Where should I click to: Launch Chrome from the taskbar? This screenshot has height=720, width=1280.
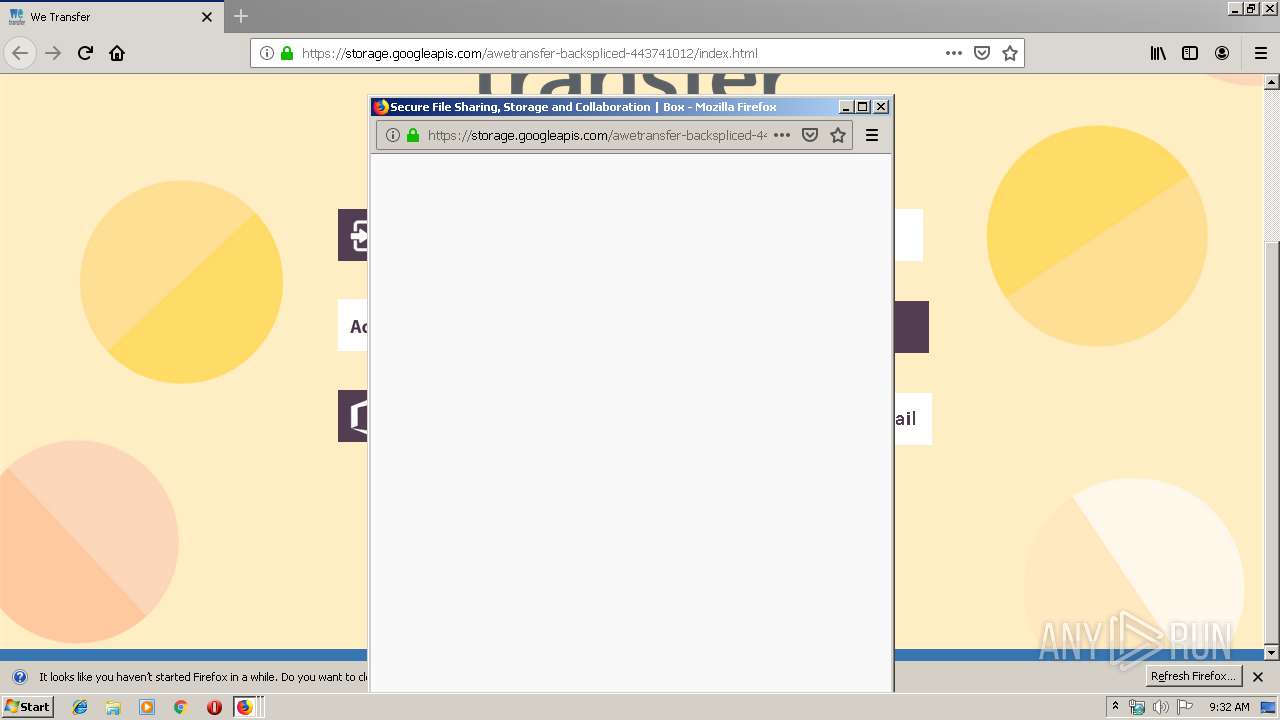180,707
